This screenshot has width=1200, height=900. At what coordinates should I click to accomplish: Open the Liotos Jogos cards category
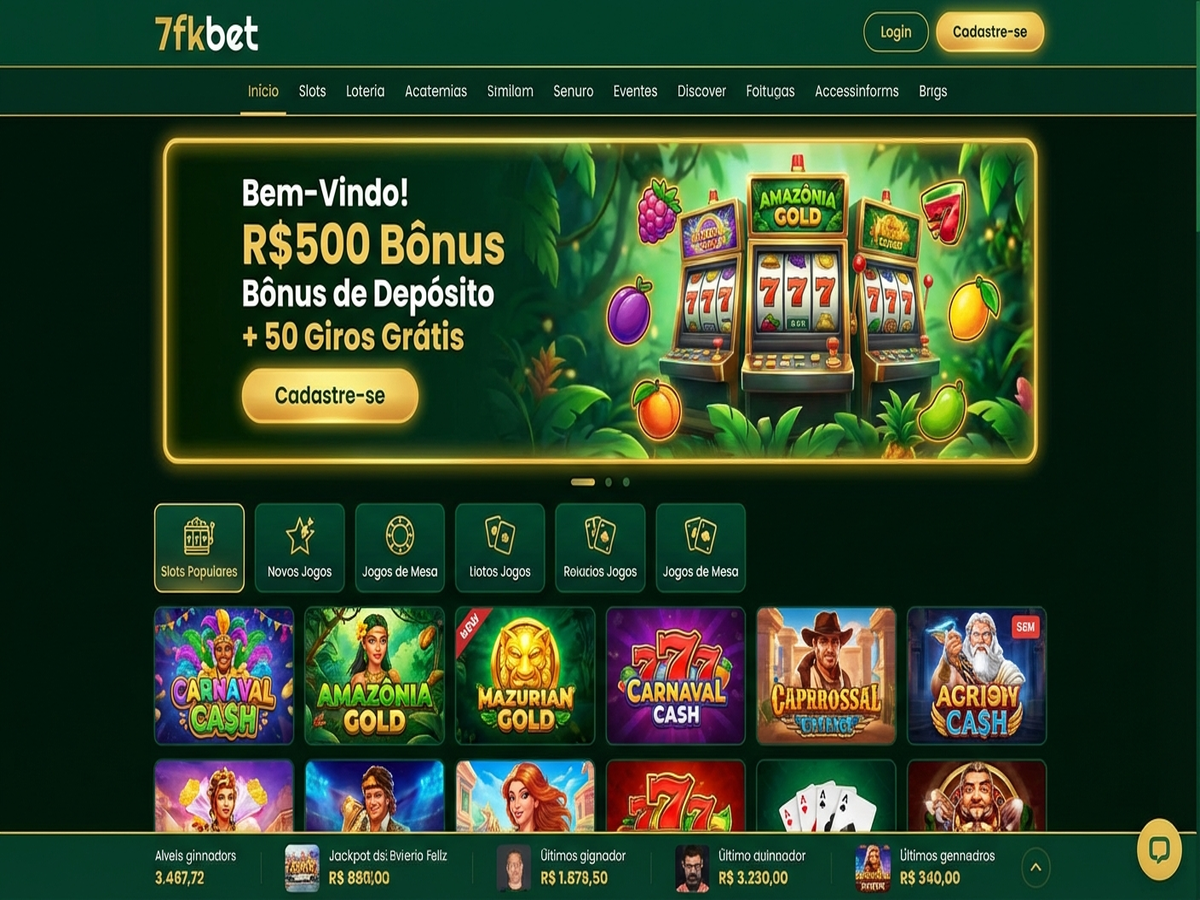point(500,548)
